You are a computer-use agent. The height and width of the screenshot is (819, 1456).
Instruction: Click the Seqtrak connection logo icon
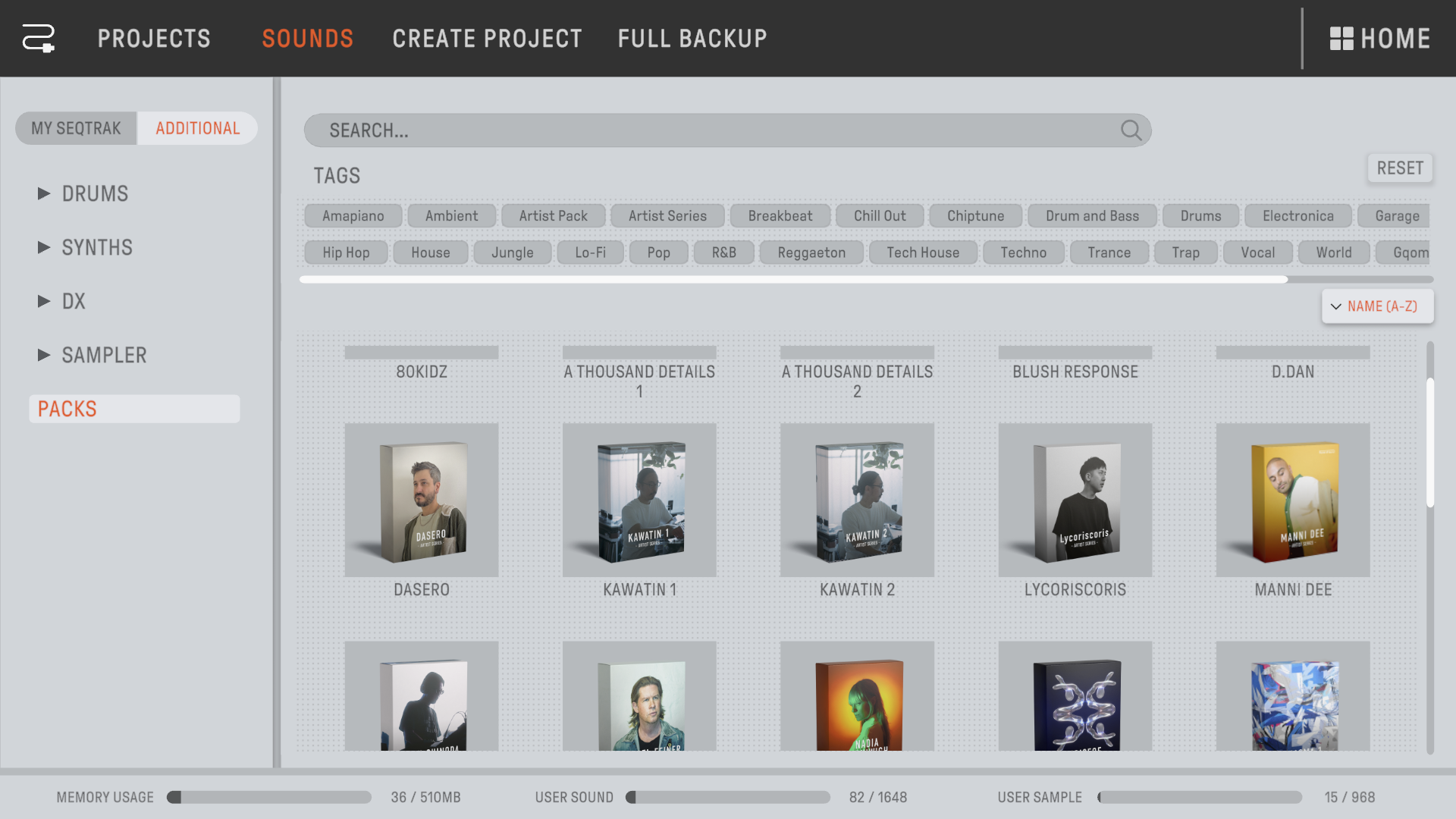tap(38, 38)
